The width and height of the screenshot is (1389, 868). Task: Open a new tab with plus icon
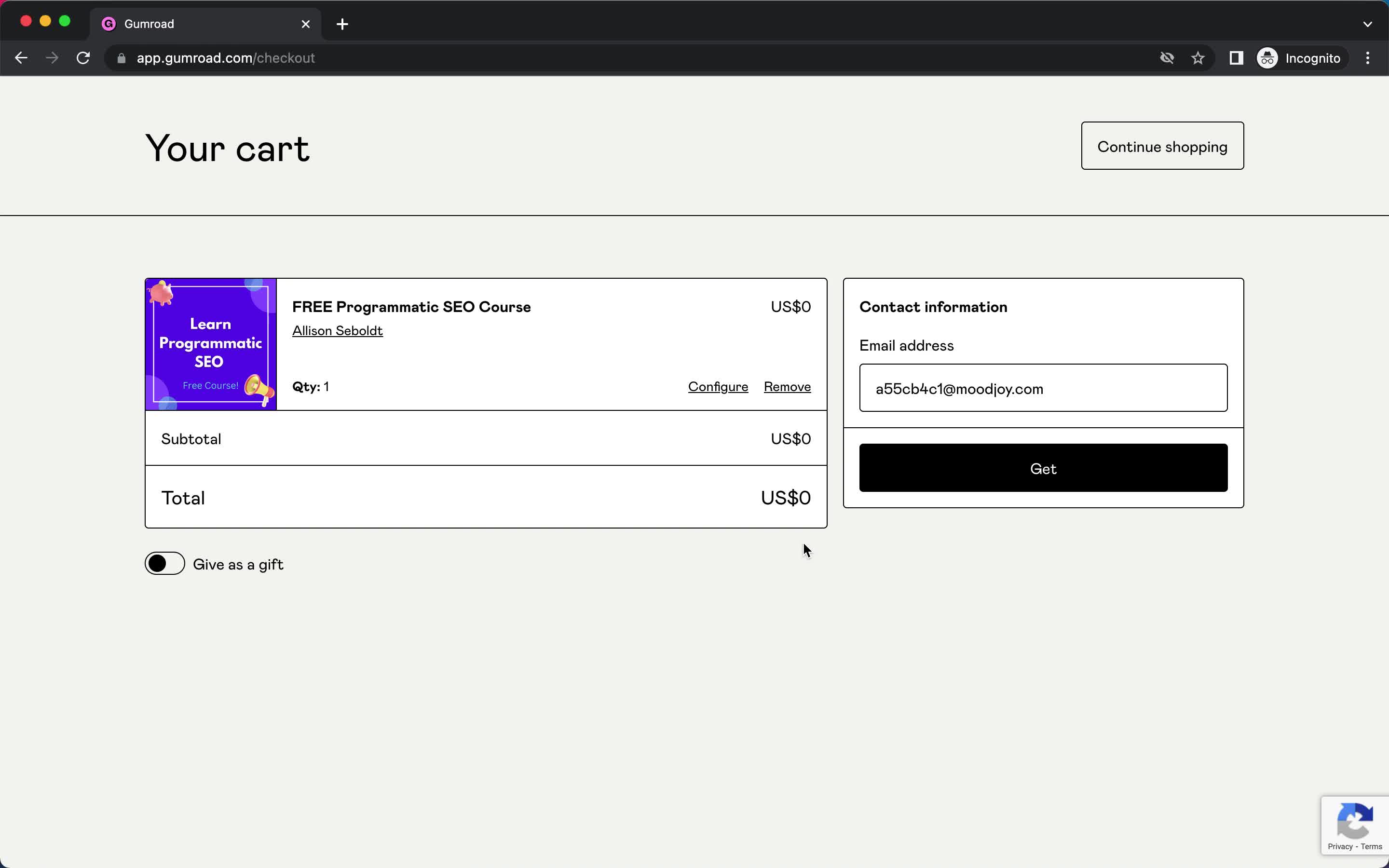coord(342,24)
